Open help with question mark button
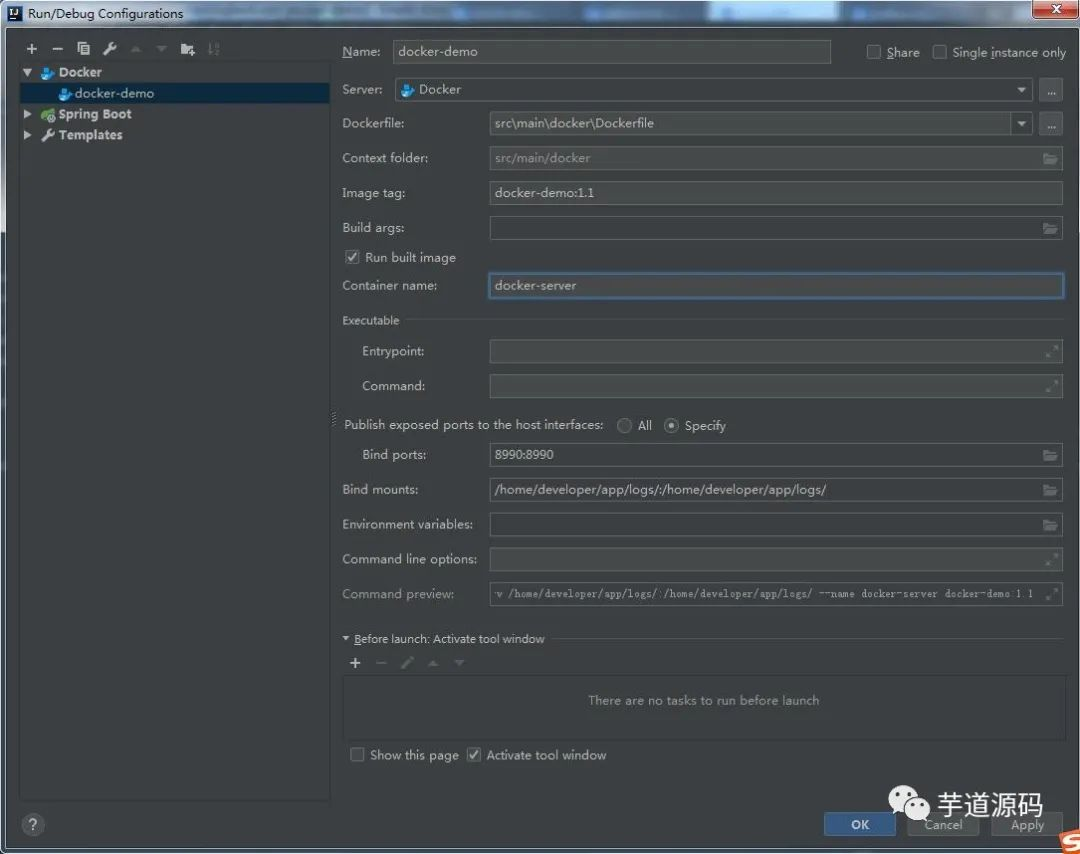Screen dimensions: 1080x854 coord(32,824)
